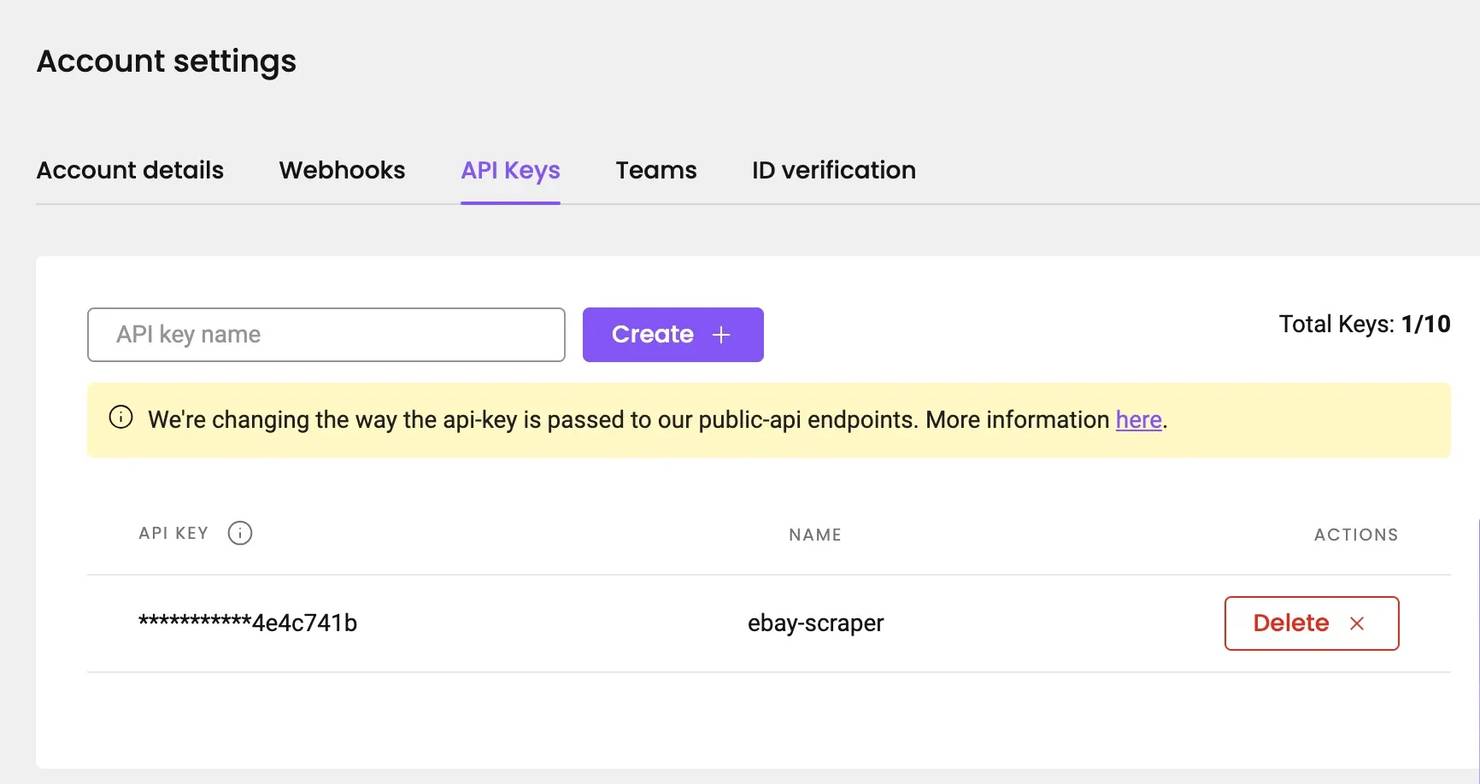
Task: Click the NAME column header
Action: click(815, 535)
